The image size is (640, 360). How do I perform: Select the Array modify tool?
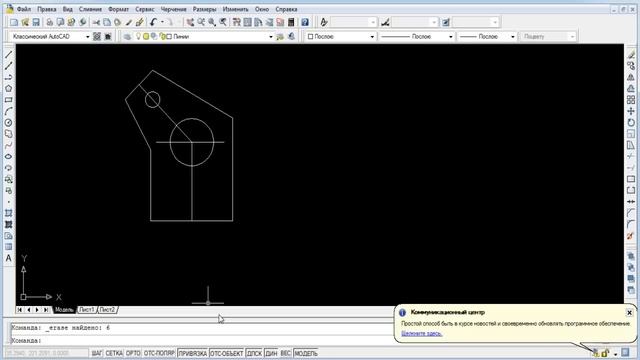point(631,100)
